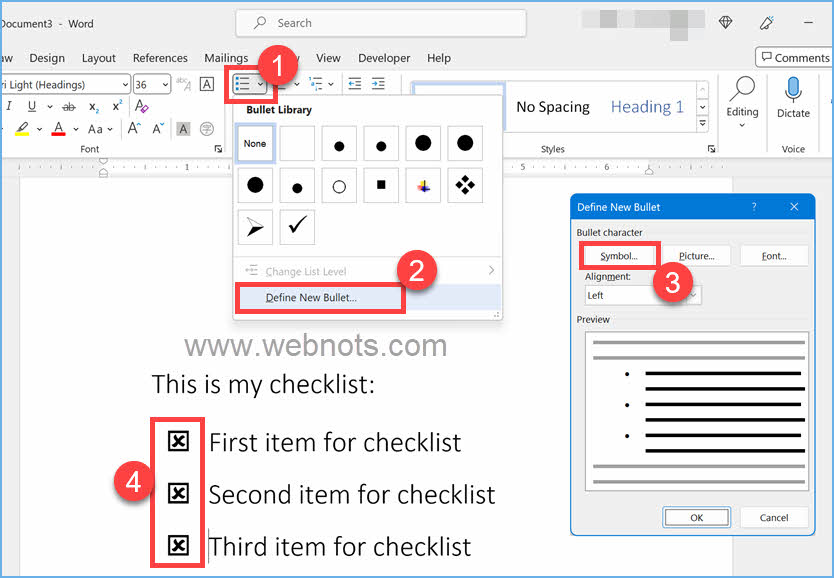Click the Symbol button in dialog

(618, 256)
